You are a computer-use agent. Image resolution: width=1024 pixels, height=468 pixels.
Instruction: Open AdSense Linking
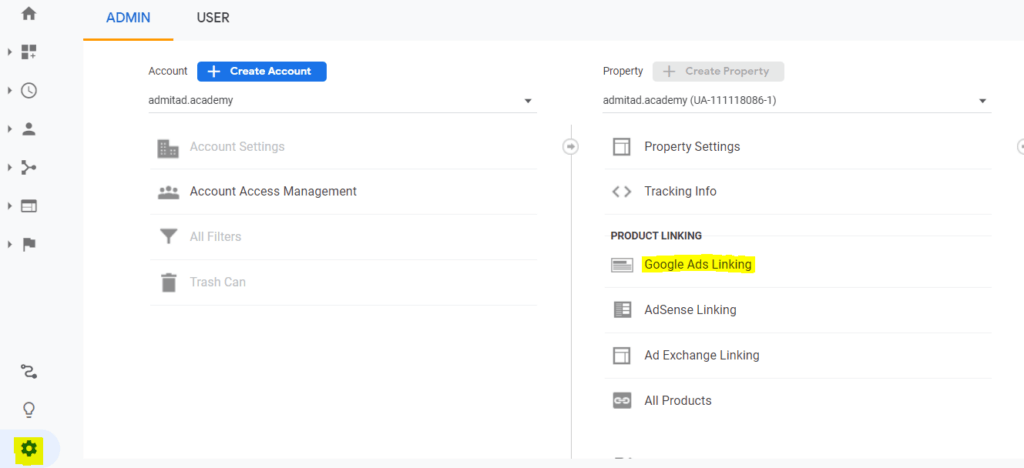point(690,310)
